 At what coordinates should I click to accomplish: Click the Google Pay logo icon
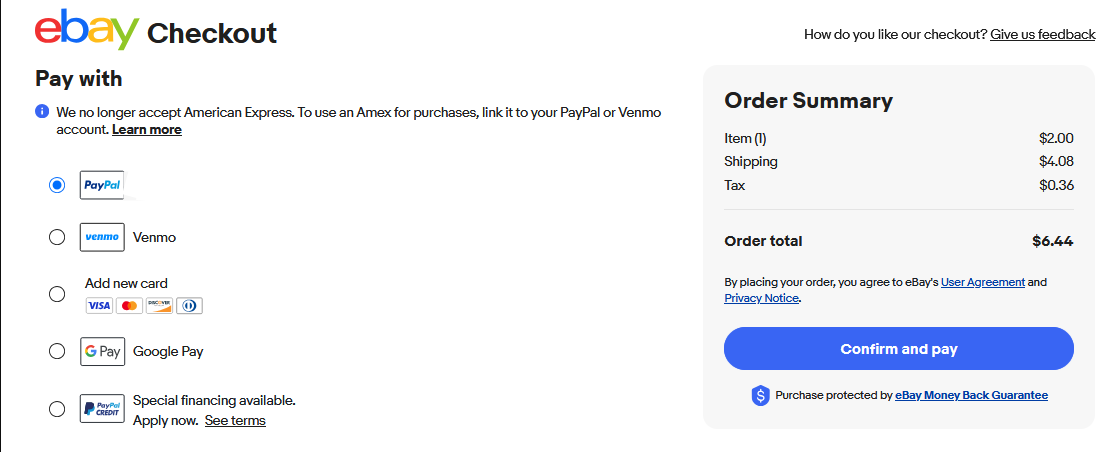pyautogui.click(x=102, y=351)
